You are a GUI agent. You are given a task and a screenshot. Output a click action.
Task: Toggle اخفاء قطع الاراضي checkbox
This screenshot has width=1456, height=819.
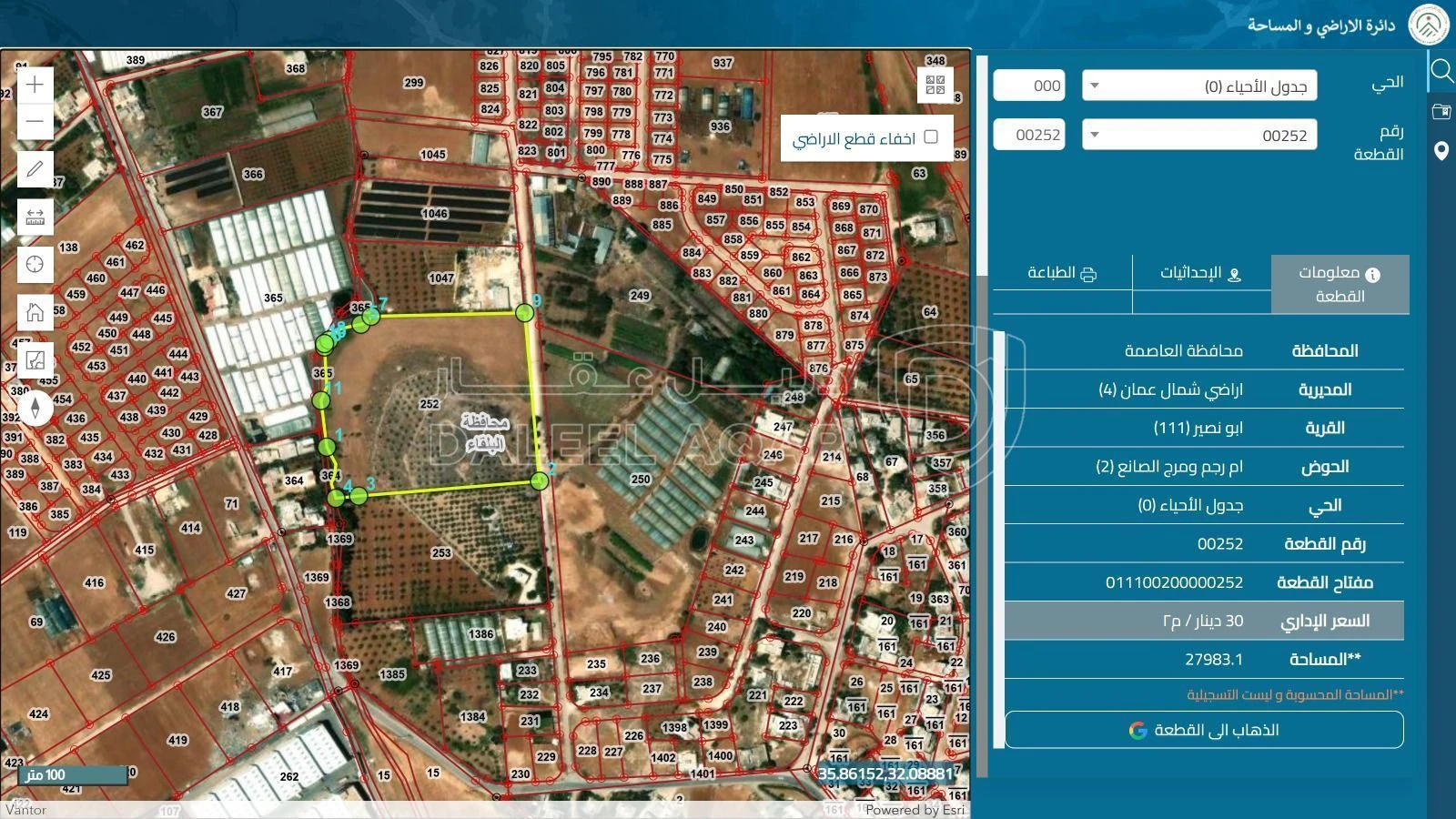point(930,136)
